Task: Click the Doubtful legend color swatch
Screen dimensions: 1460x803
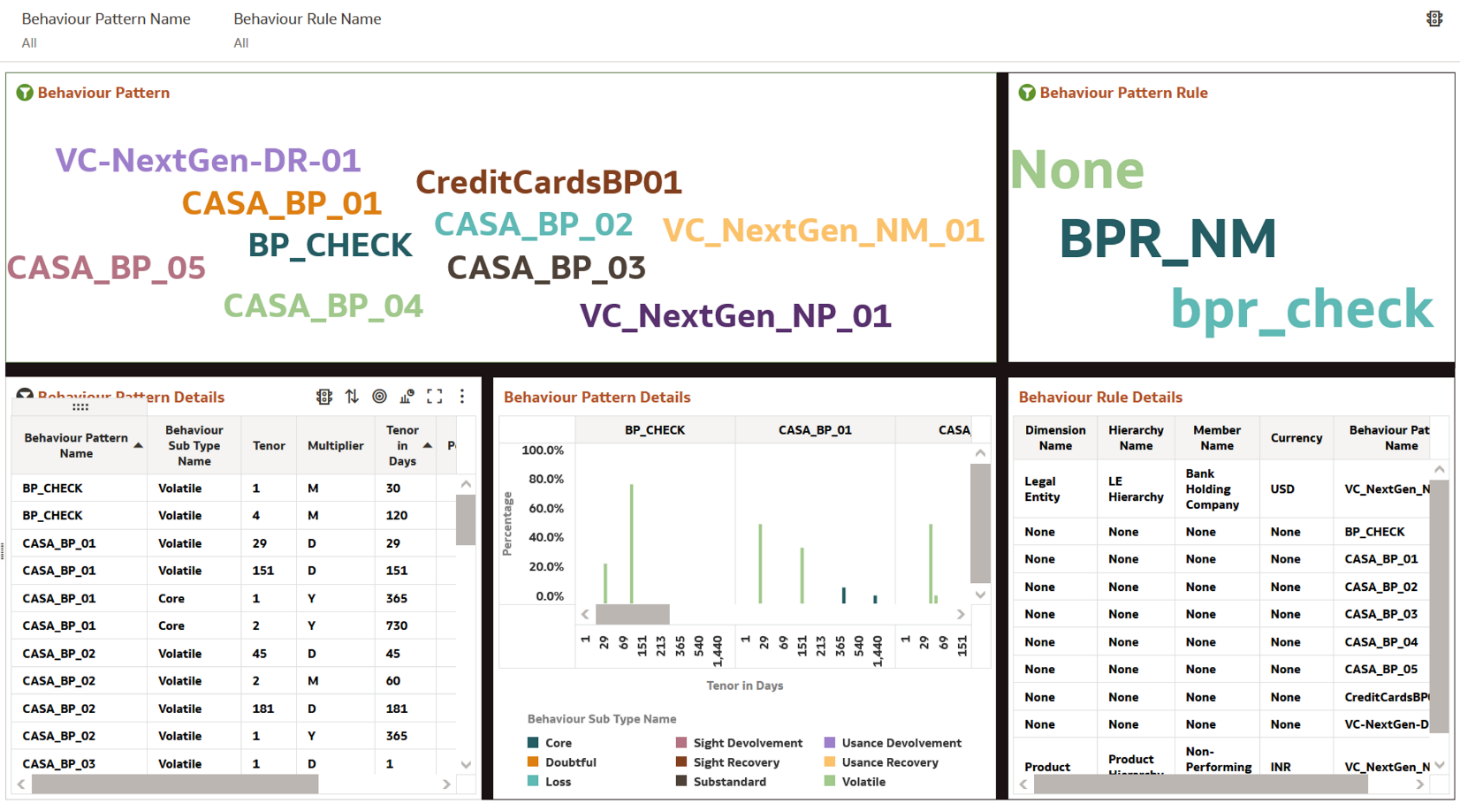Action: (533, 762)
